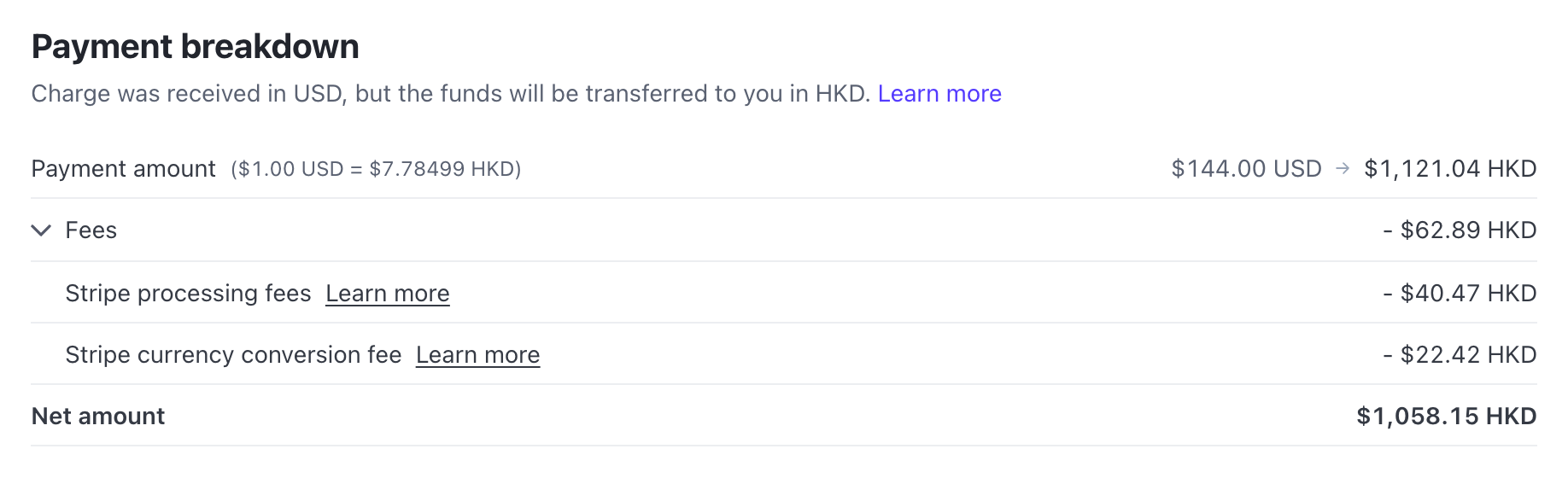Click the Payment amount label

[x=124, y=169]
